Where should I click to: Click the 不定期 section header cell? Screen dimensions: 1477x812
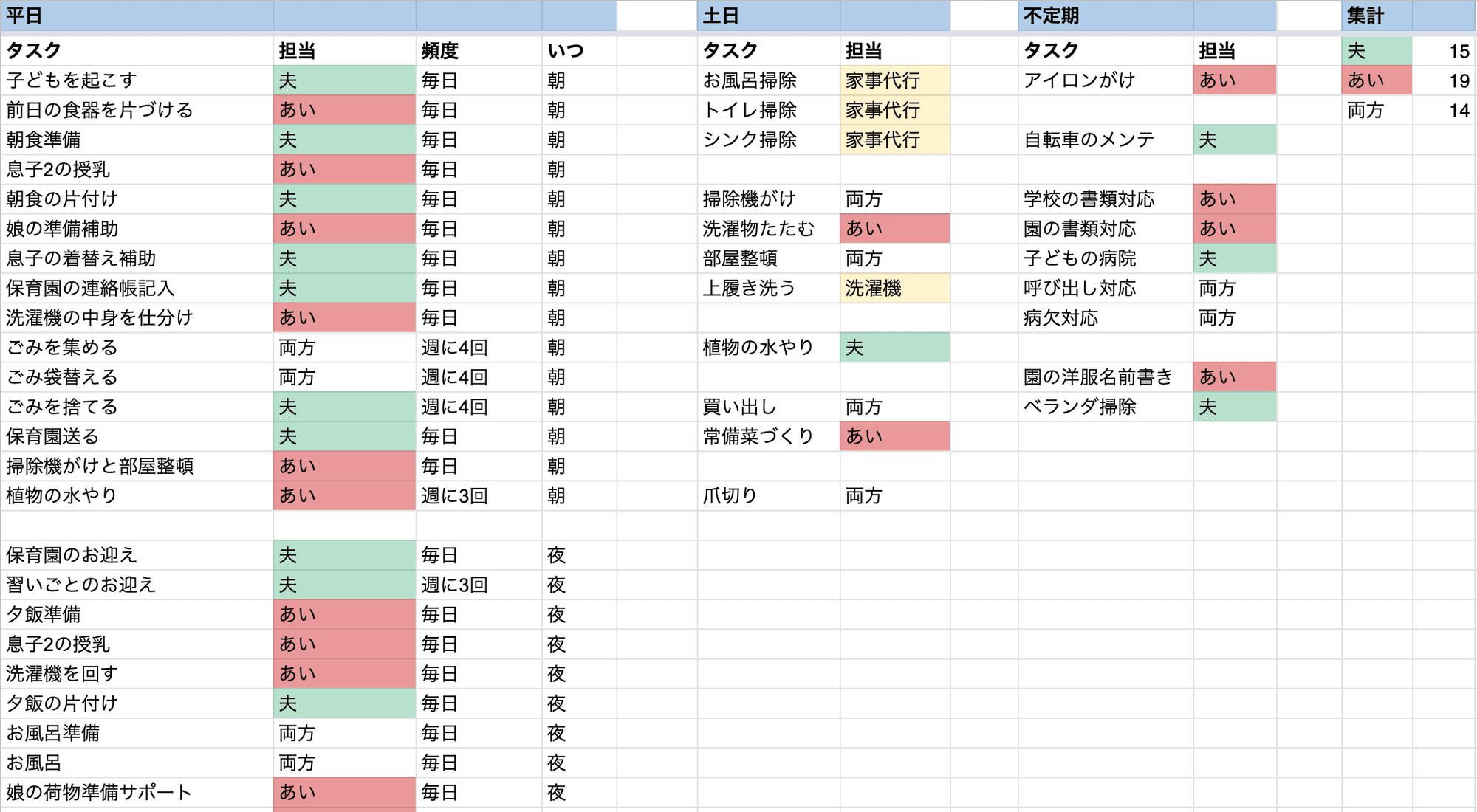pyautogui.click(x=1105, y=16)
